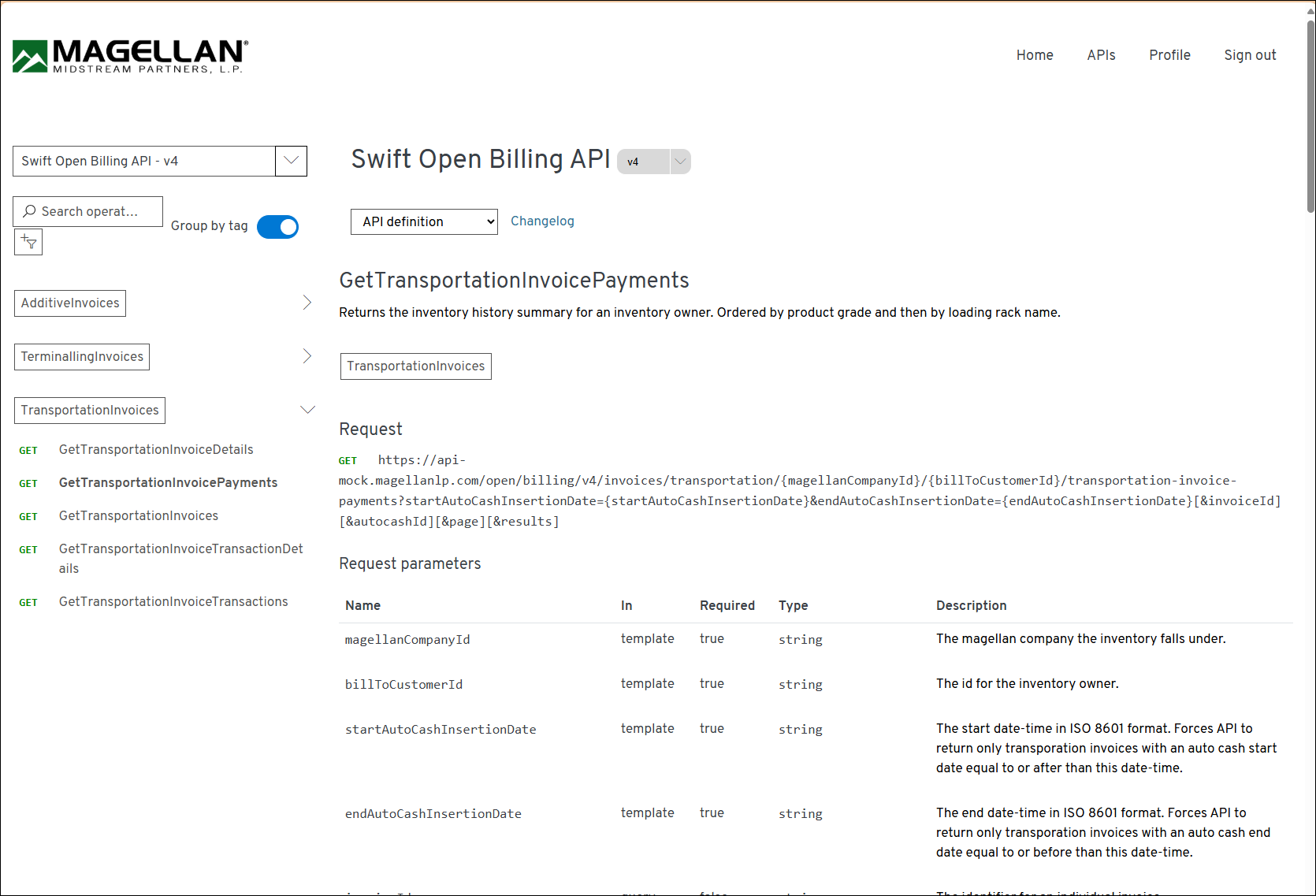1316x896 pixels.
Task: Click the TransportationInvoices tag button under the description
Action: point(415,366)
